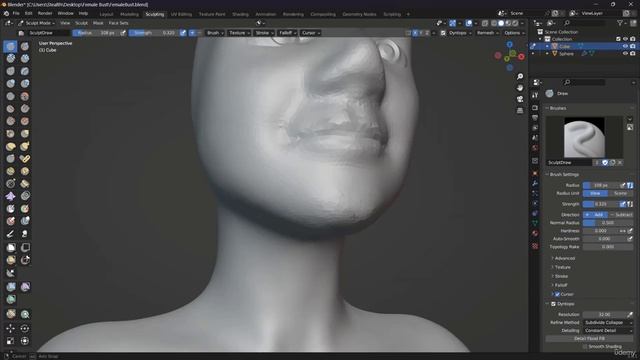Toggle Dyntopo checkbox in properties panel
The height and width of the screenshot is (360, 640).
click(x=553, y=304)
